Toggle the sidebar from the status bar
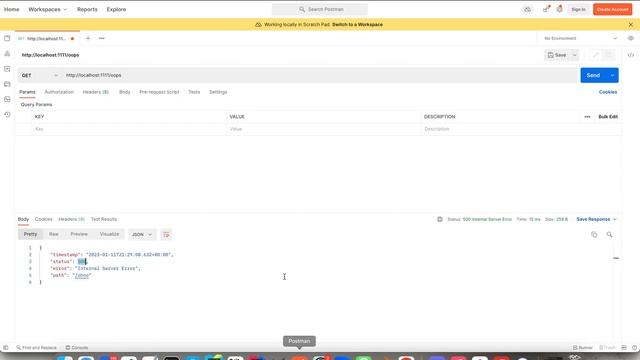640x360 pixels. [6, 348]
